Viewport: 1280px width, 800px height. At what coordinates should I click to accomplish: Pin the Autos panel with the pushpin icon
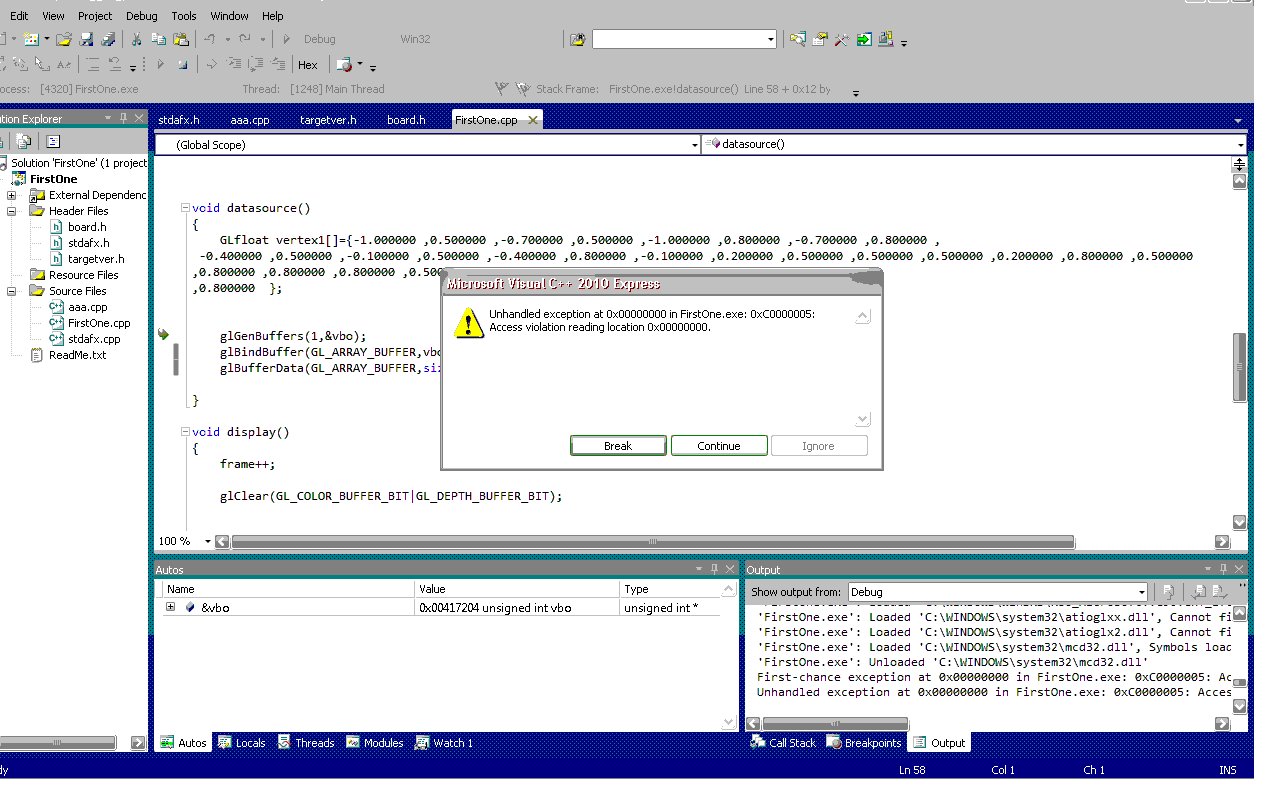click(x=715, y=569)
